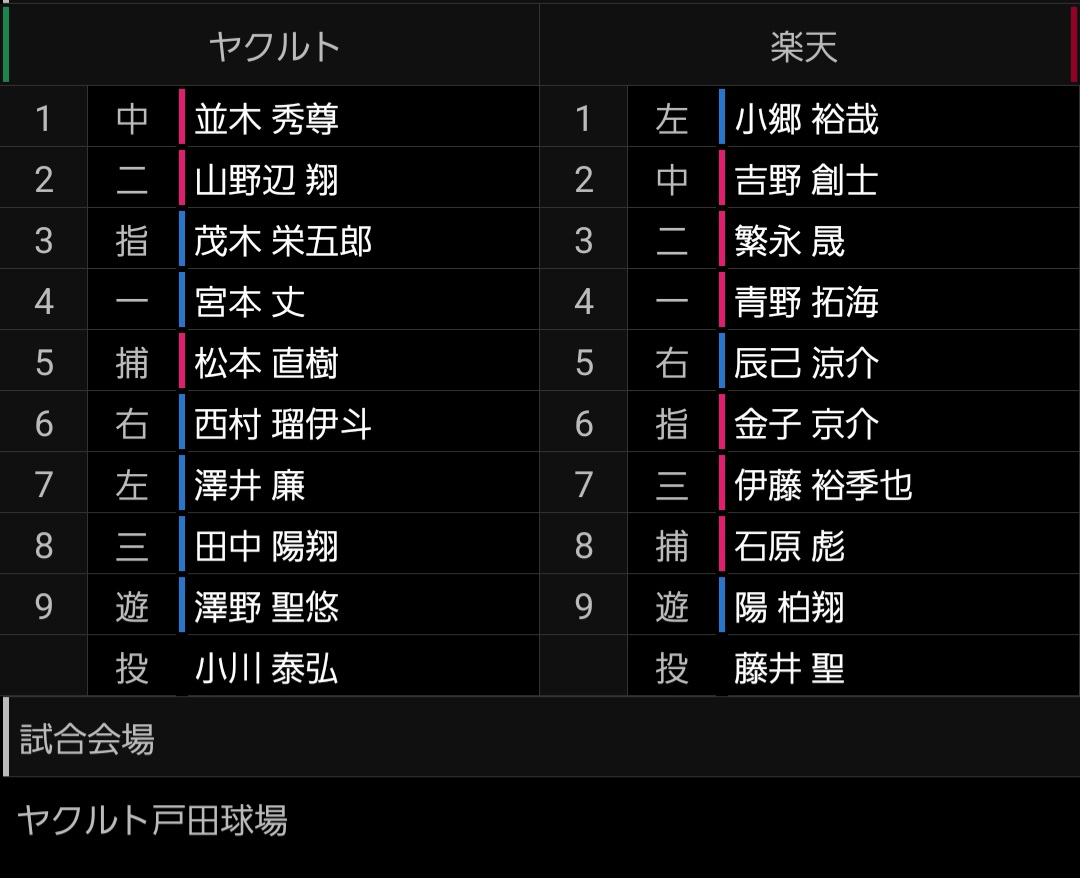Select catcher 松本 直樹
The width and height of the screenshot is (1080, 878).
click(267, 363)
